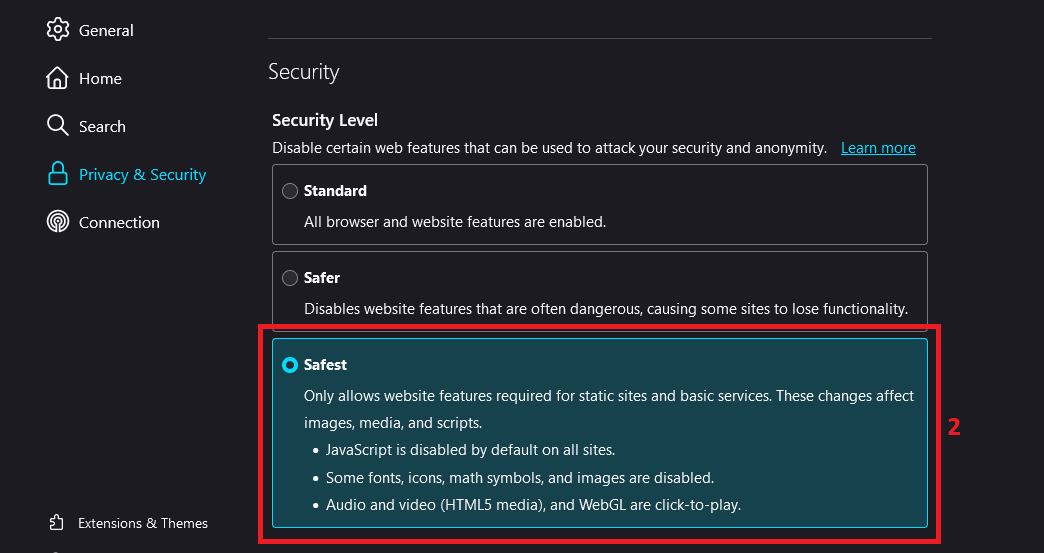Image resolution: width=1044 pixels, height=553 pixels.
Task: Select the Standard security level radio button
Action: click(x=290, y=191)
